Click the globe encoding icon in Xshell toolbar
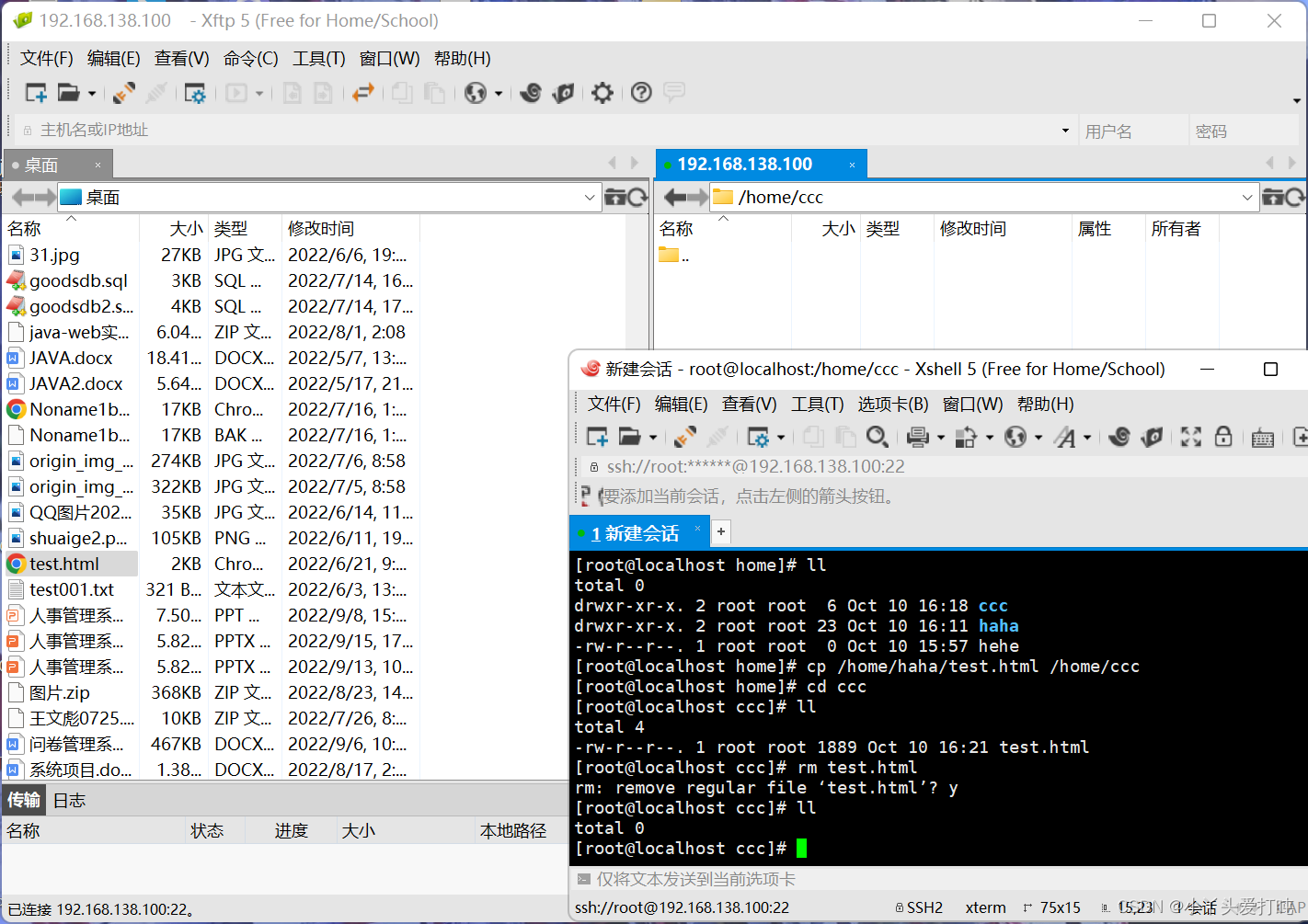Image resolution: width=1308 pixels, height=924 pixels. tap(1015, 437)
